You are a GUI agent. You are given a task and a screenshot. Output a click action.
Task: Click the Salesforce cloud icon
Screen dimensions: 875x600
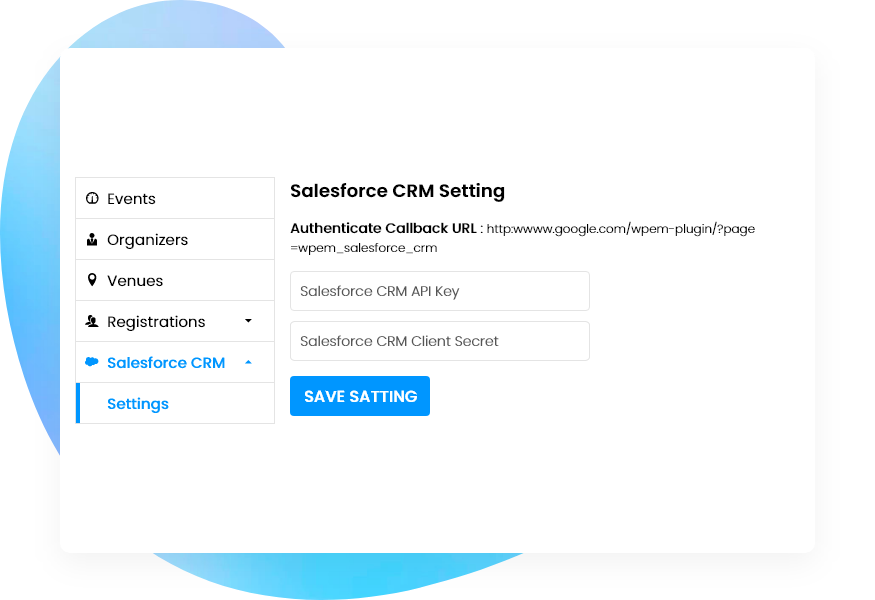tap(92, 362)
